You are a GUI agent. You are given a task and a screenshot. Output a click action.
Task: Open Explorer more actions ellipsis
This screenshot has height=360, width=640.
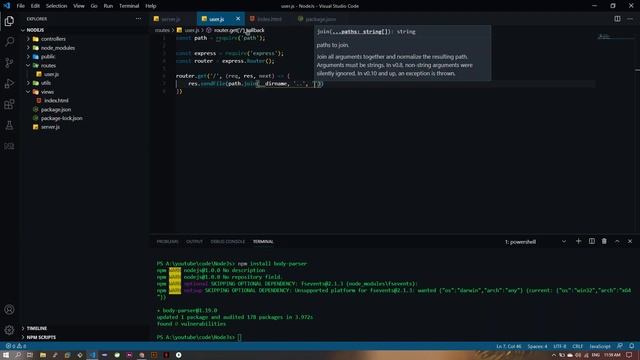pyautogui.click(x=138, y=19)
